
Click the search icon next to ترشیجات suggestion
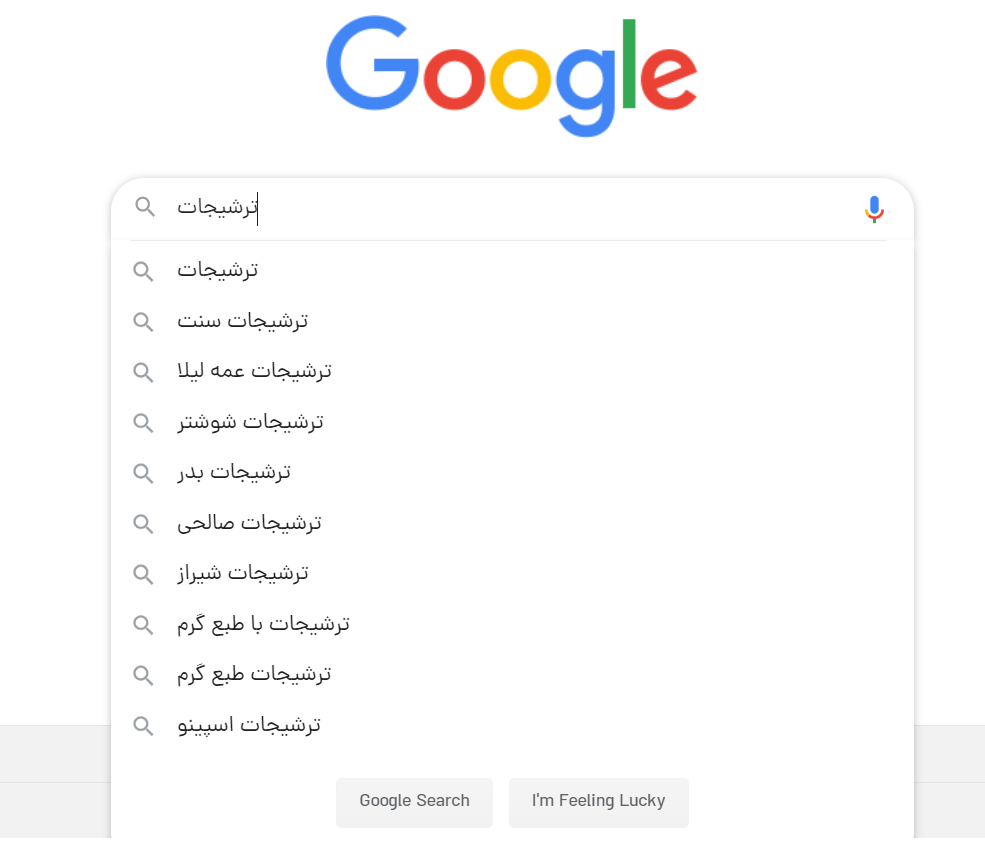coord(143,270)
